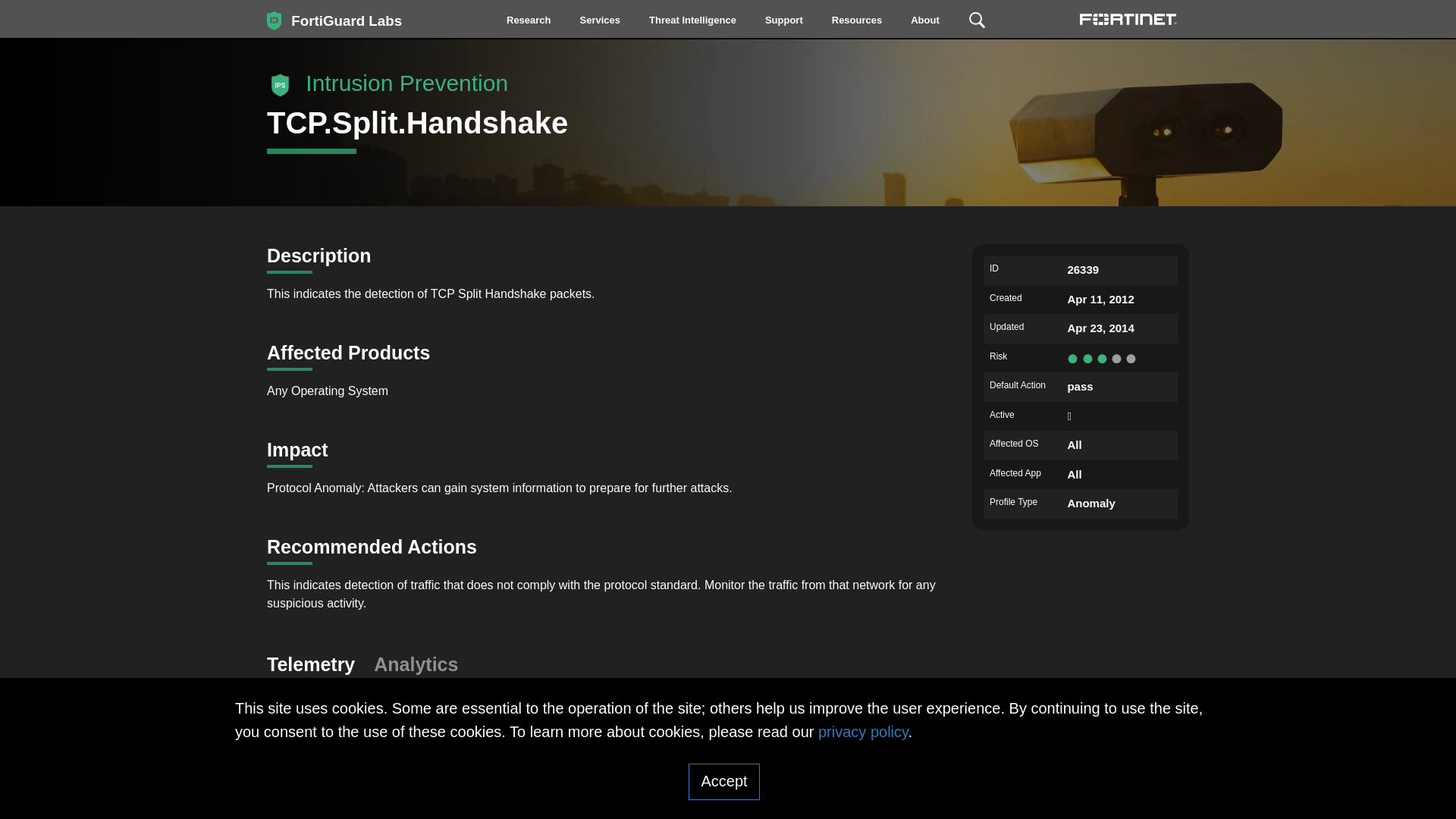
Task: Open the search magnifier icon
Action: [977, 20]
